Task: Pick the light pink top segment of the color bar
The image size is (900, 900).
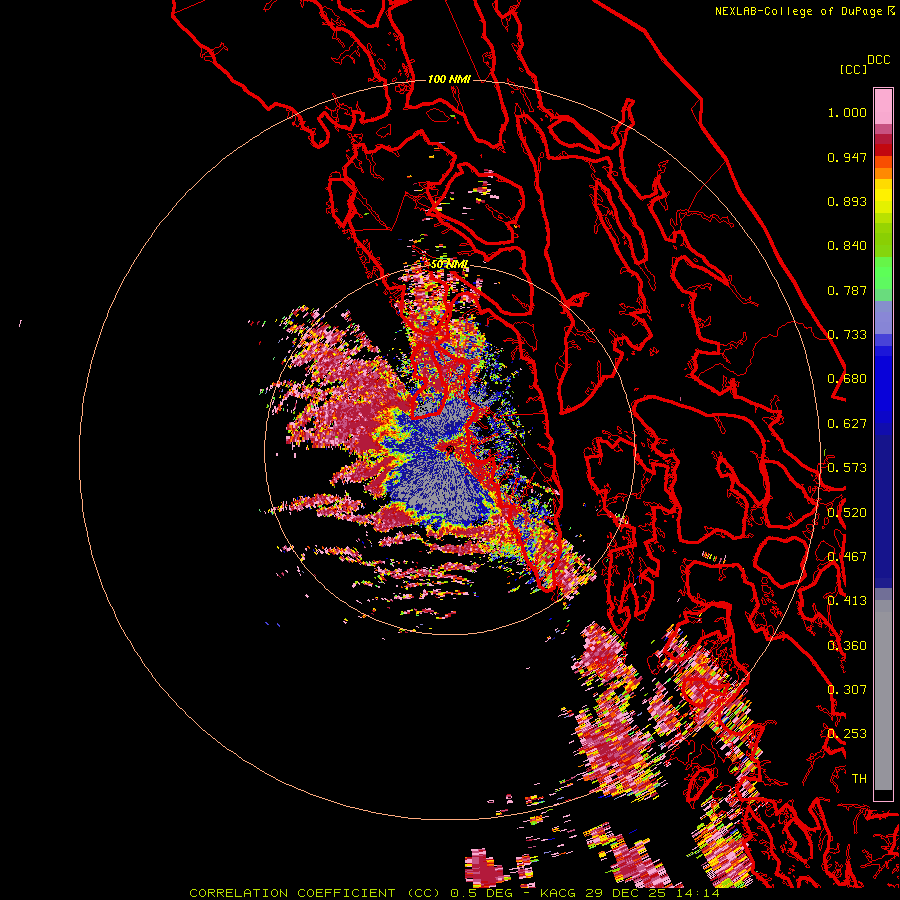Action: [883, 107]
